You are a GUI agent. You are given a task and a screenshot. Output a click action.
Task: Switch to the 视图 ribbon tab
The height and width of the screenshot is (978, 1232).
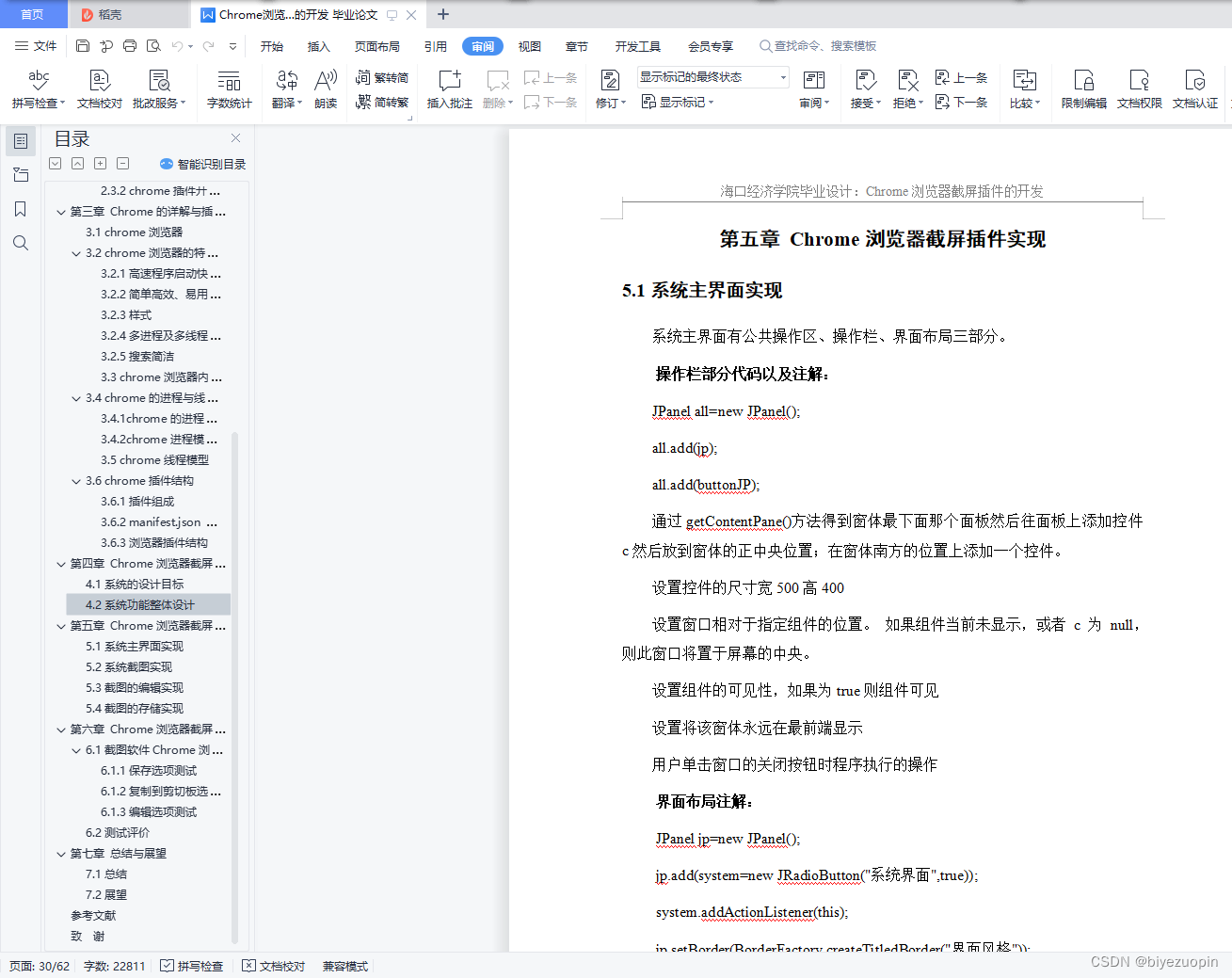(x=530, y=46)
